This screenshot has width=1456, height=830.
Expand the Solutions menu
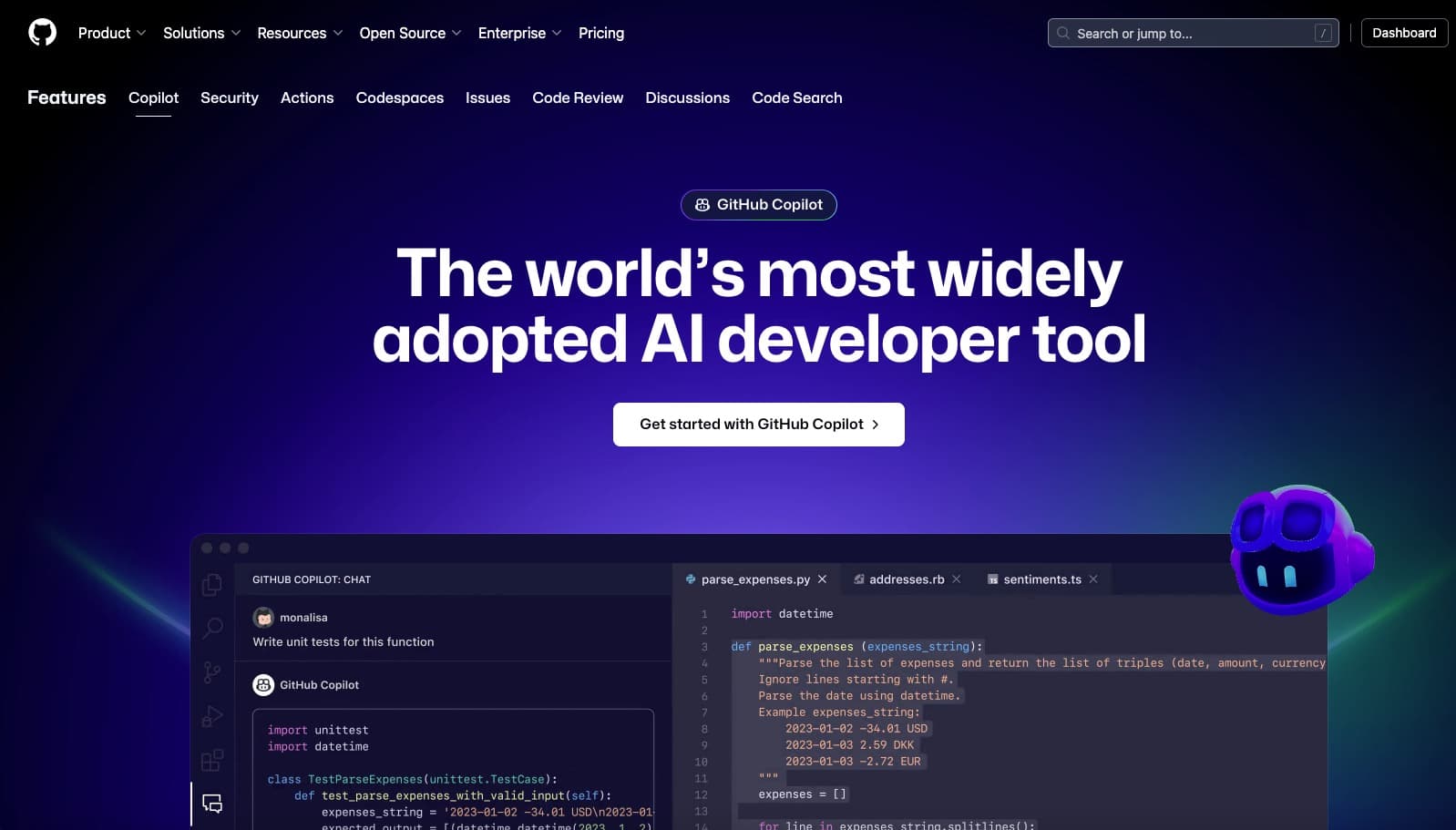201,33
